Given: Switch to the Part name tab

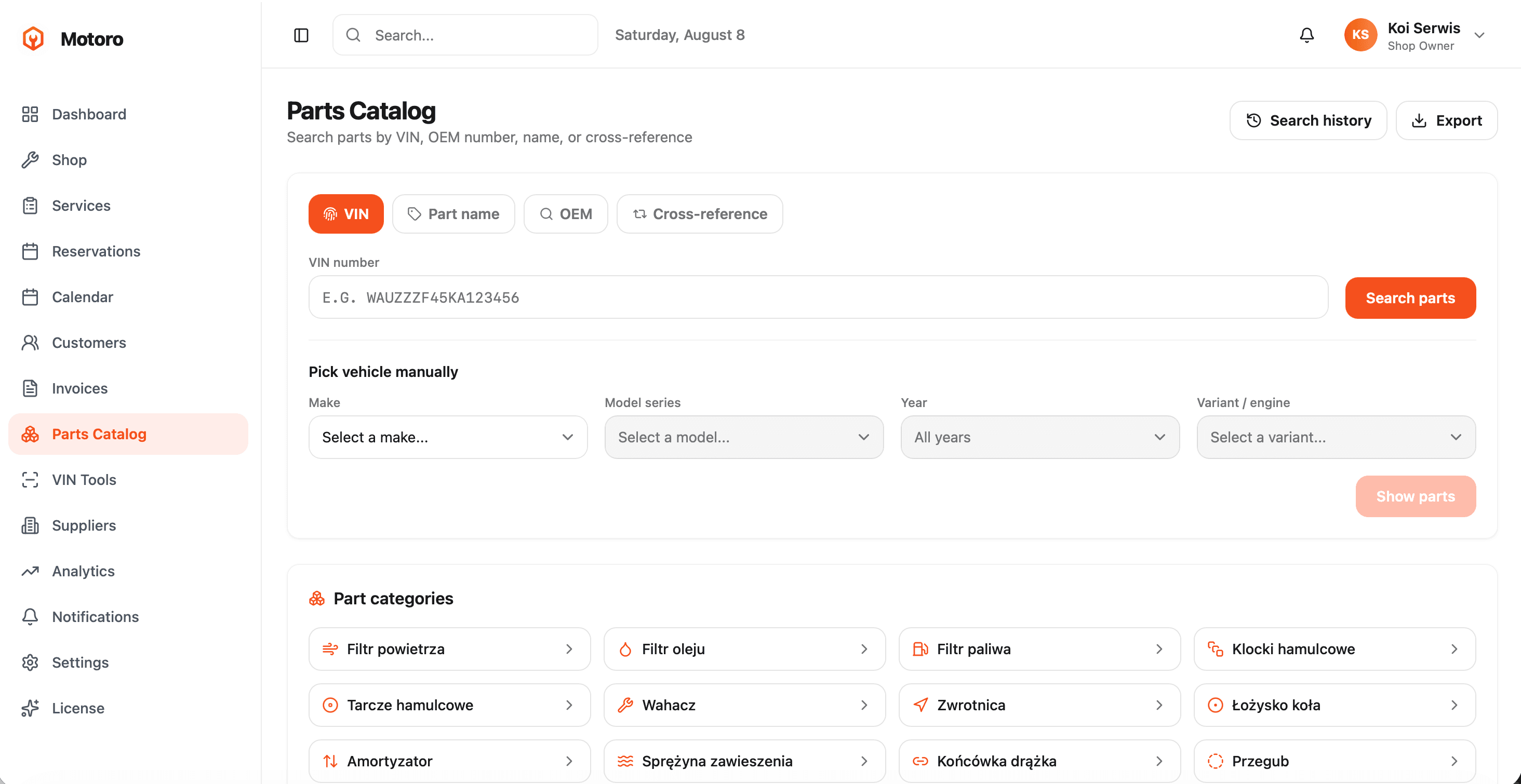Looking at the screenshot, I should click(x=453, y=214).
